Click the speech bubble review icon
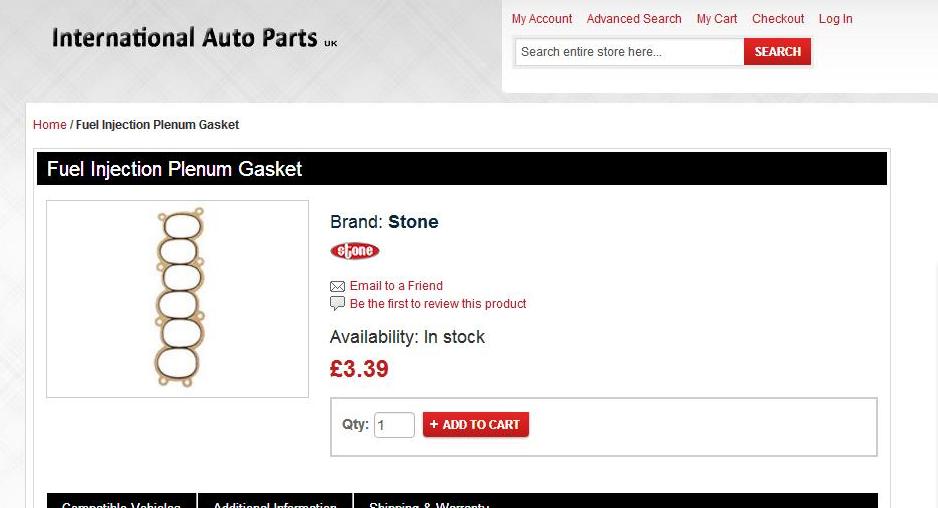 click(337, 303)
